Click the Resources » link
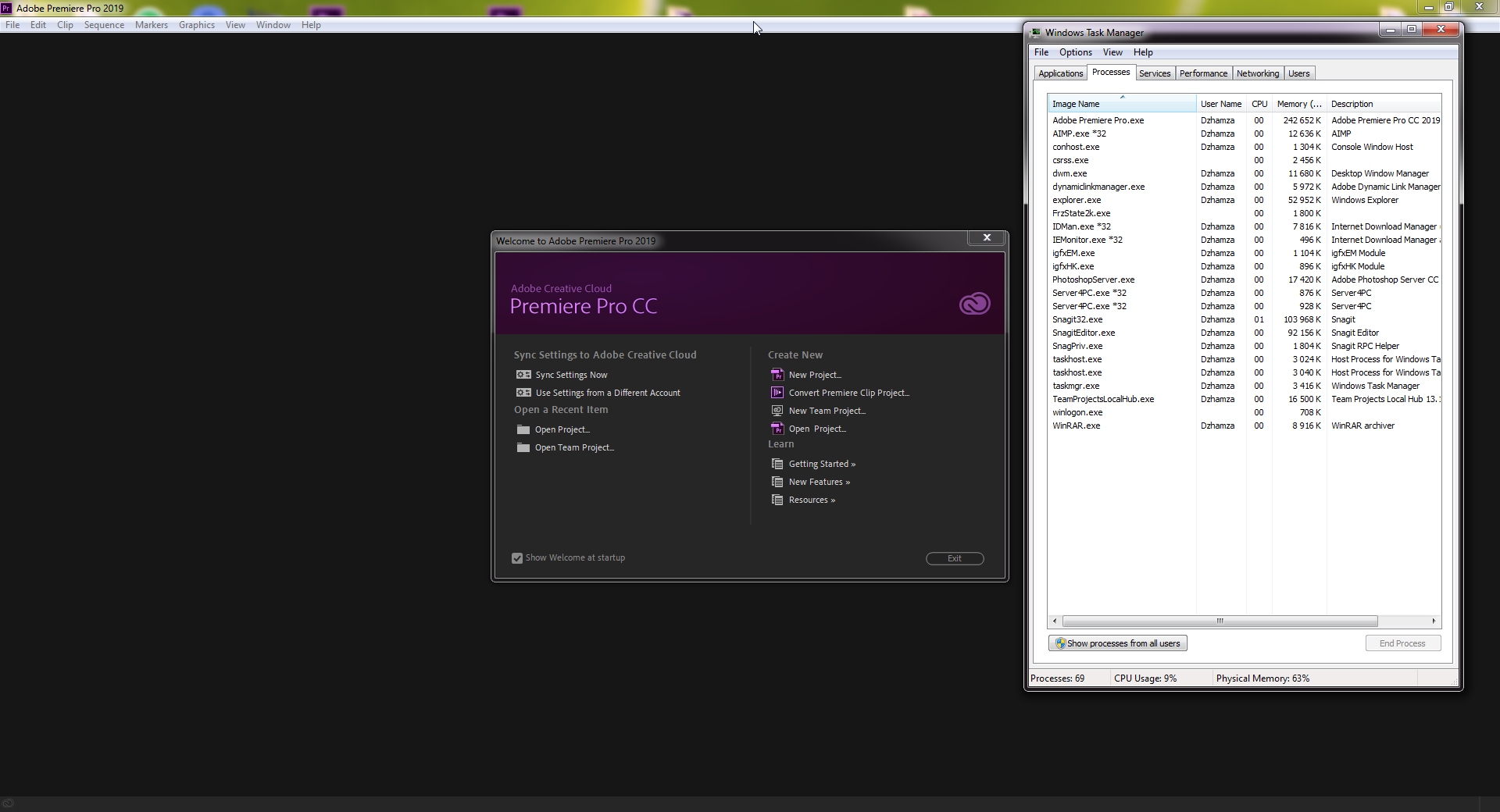This screenshot has height=812, width=1500. (x=812, y=500)
